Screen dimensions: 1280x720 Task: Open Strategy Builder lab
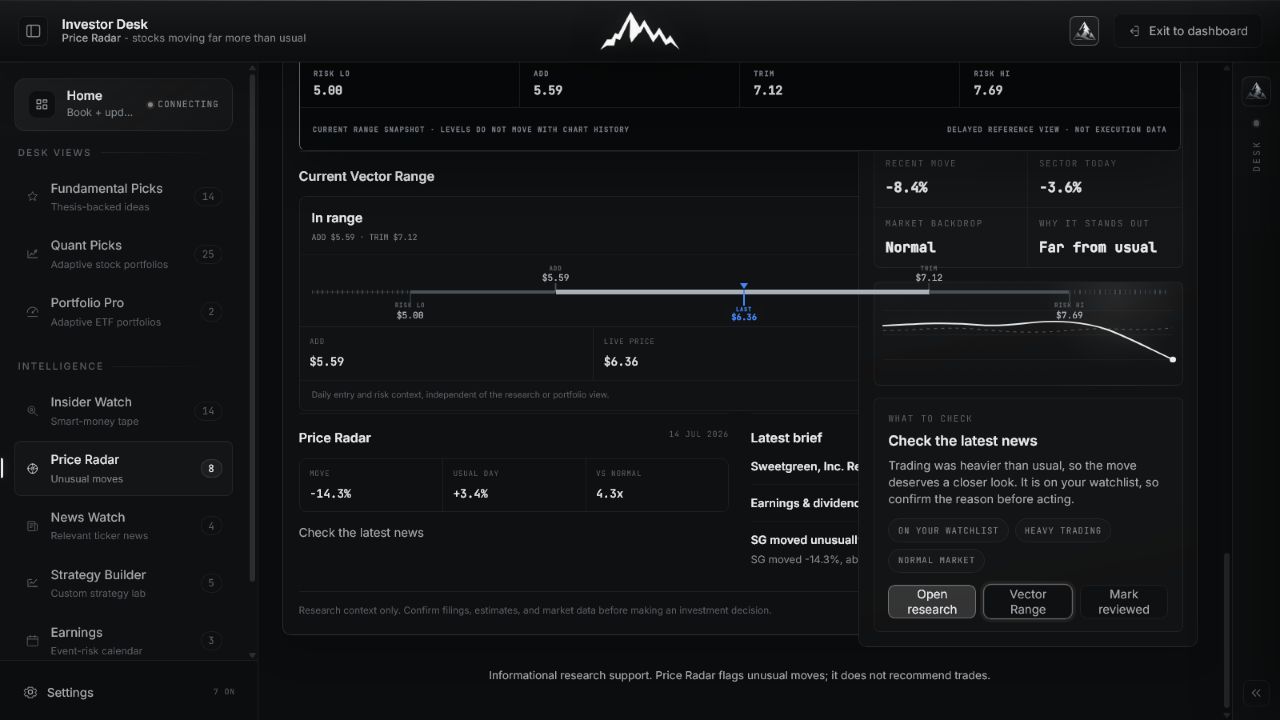[123, 584]
